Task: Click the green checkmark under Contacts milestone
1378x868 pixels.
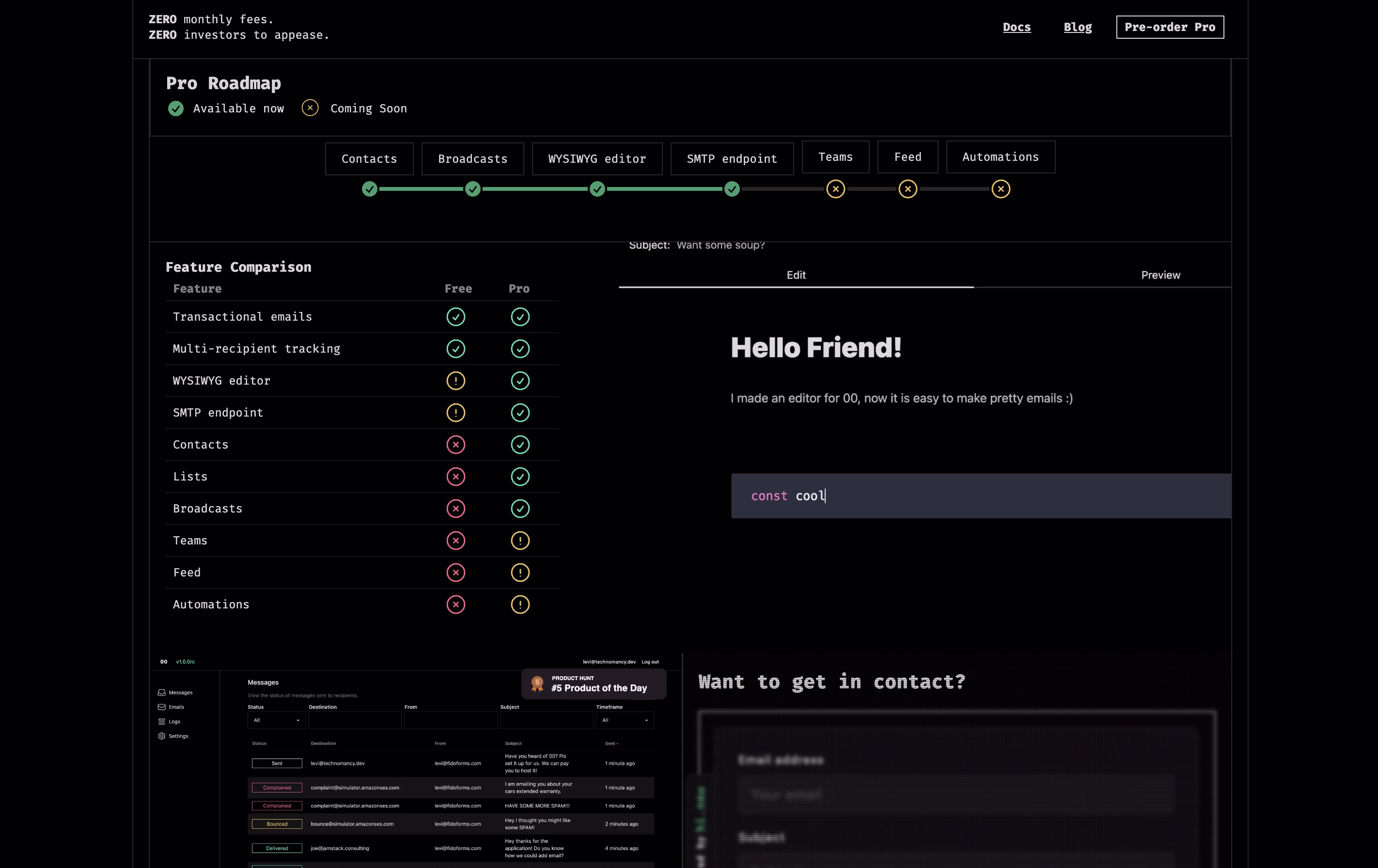Action: coord(370,189)
